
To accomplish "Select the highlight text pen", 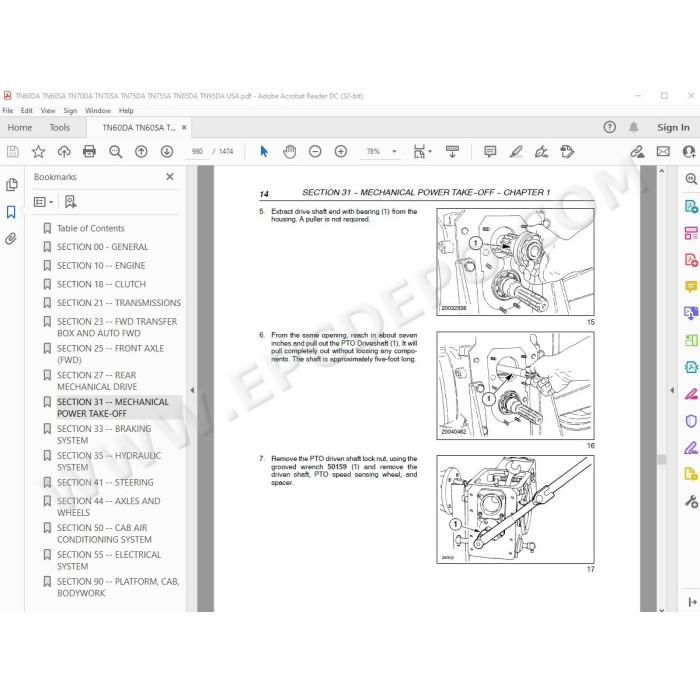I will [x=516, y=152].
